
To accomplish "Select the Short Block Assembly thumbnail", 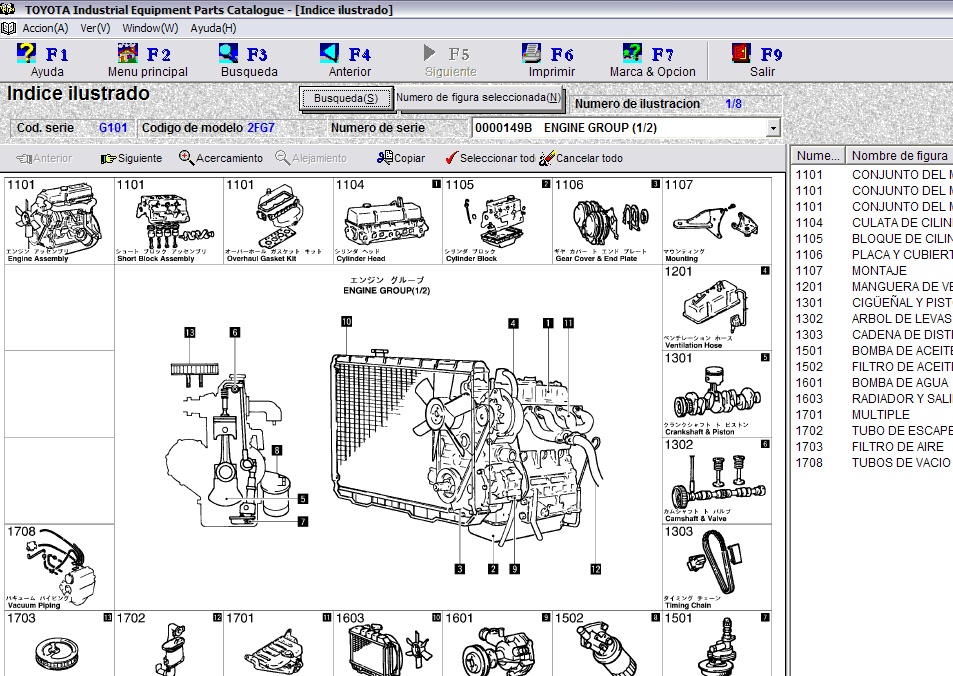I will [168, 221].
